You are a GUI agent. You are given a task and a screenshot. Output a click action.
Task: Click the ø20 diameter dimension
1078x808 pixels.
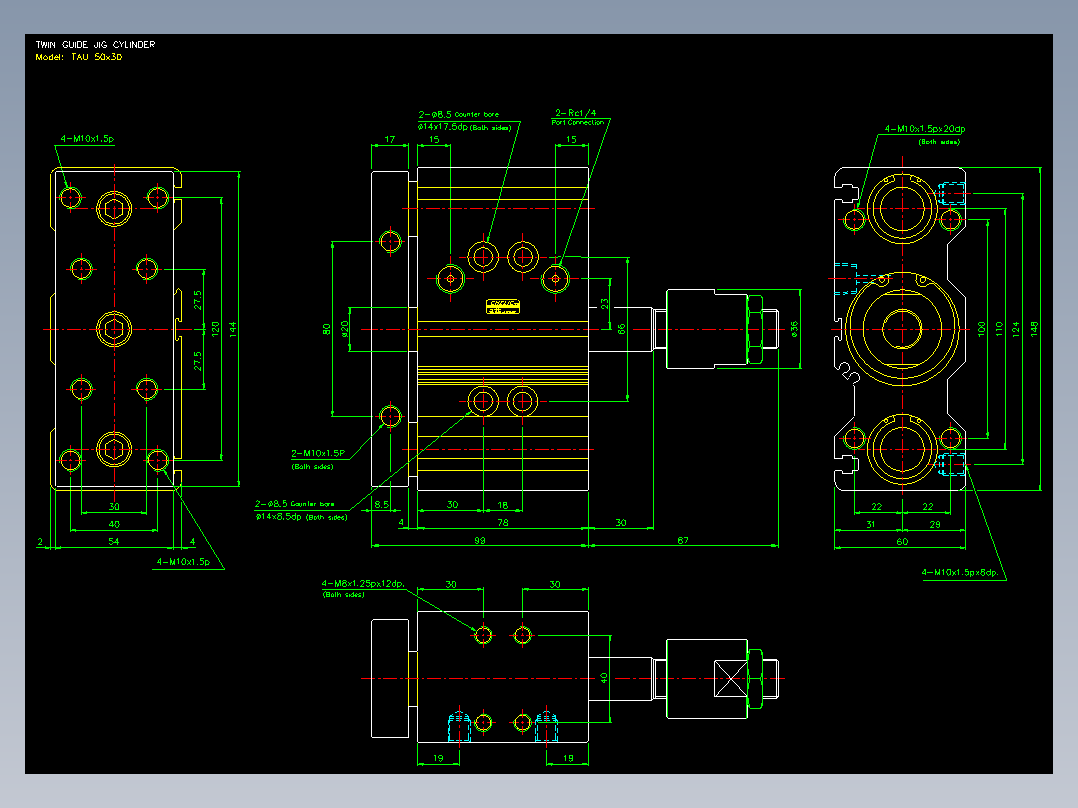(x=345, y=329)
